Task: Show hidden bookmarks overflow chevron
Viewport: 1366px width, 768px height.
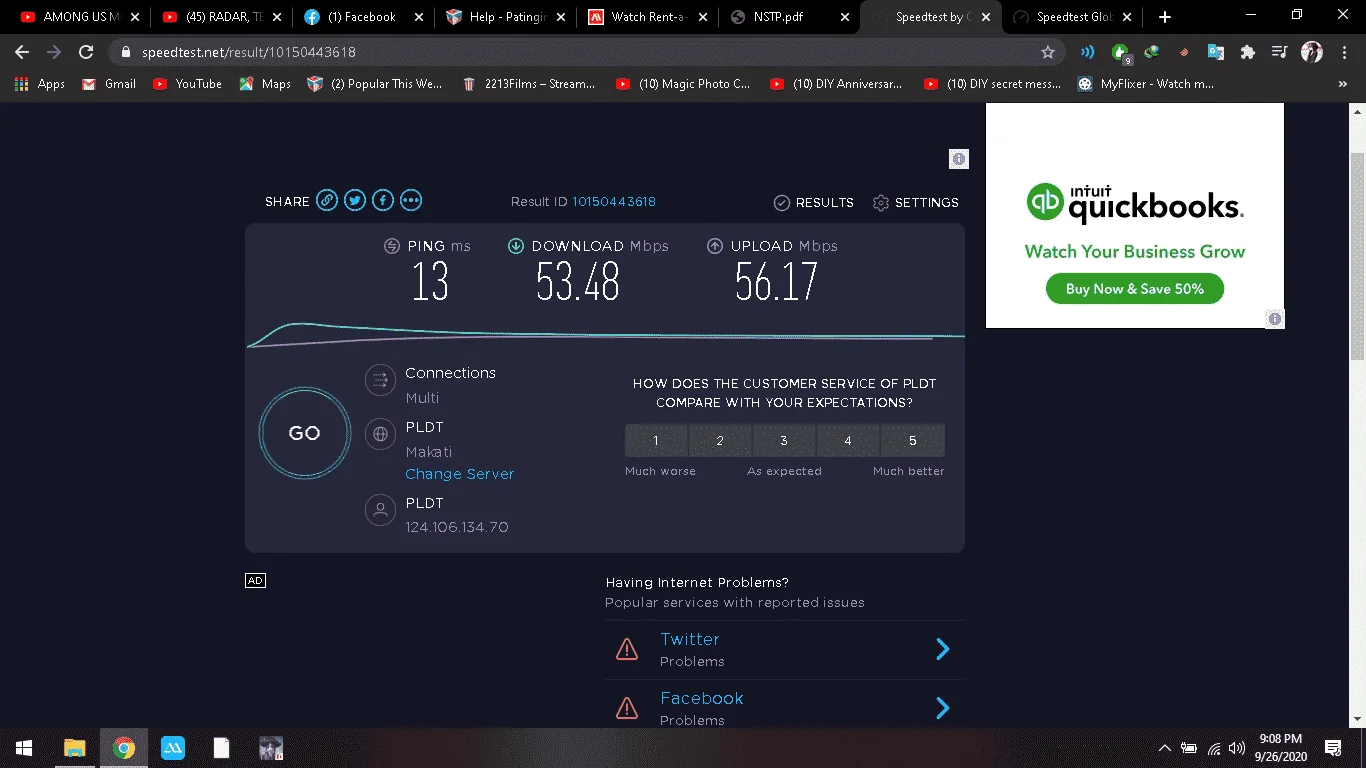Action: (1343, 84)
